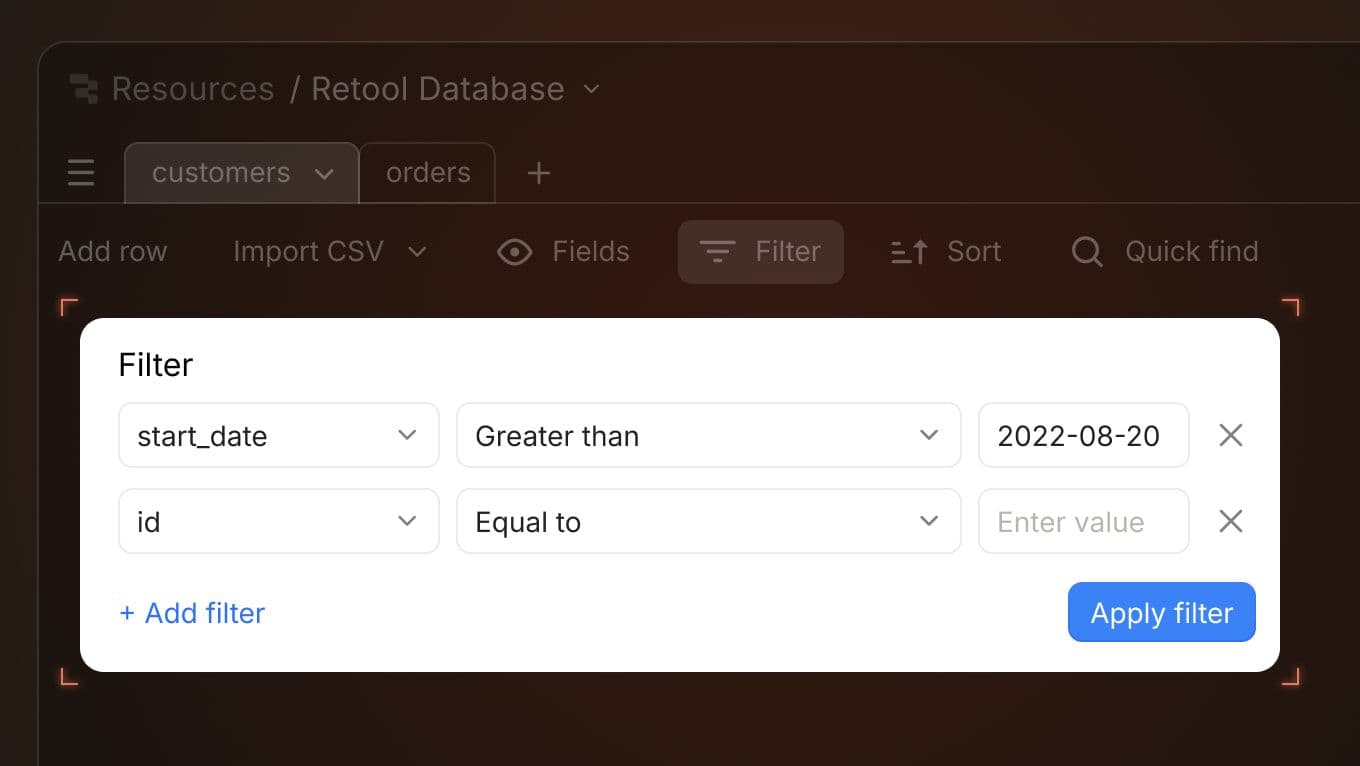
Task: Open the Equal to operator dropdown
Action: coord(709,521)
